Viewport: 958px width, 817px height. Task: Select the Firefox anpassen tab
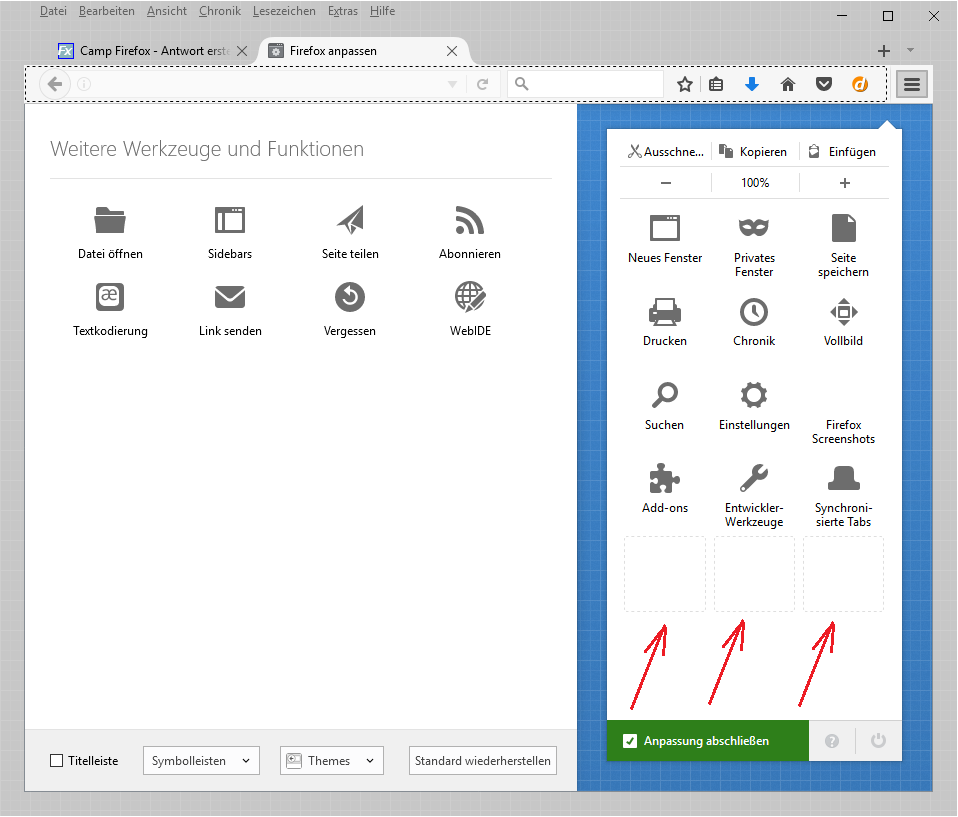coord(364,51)
